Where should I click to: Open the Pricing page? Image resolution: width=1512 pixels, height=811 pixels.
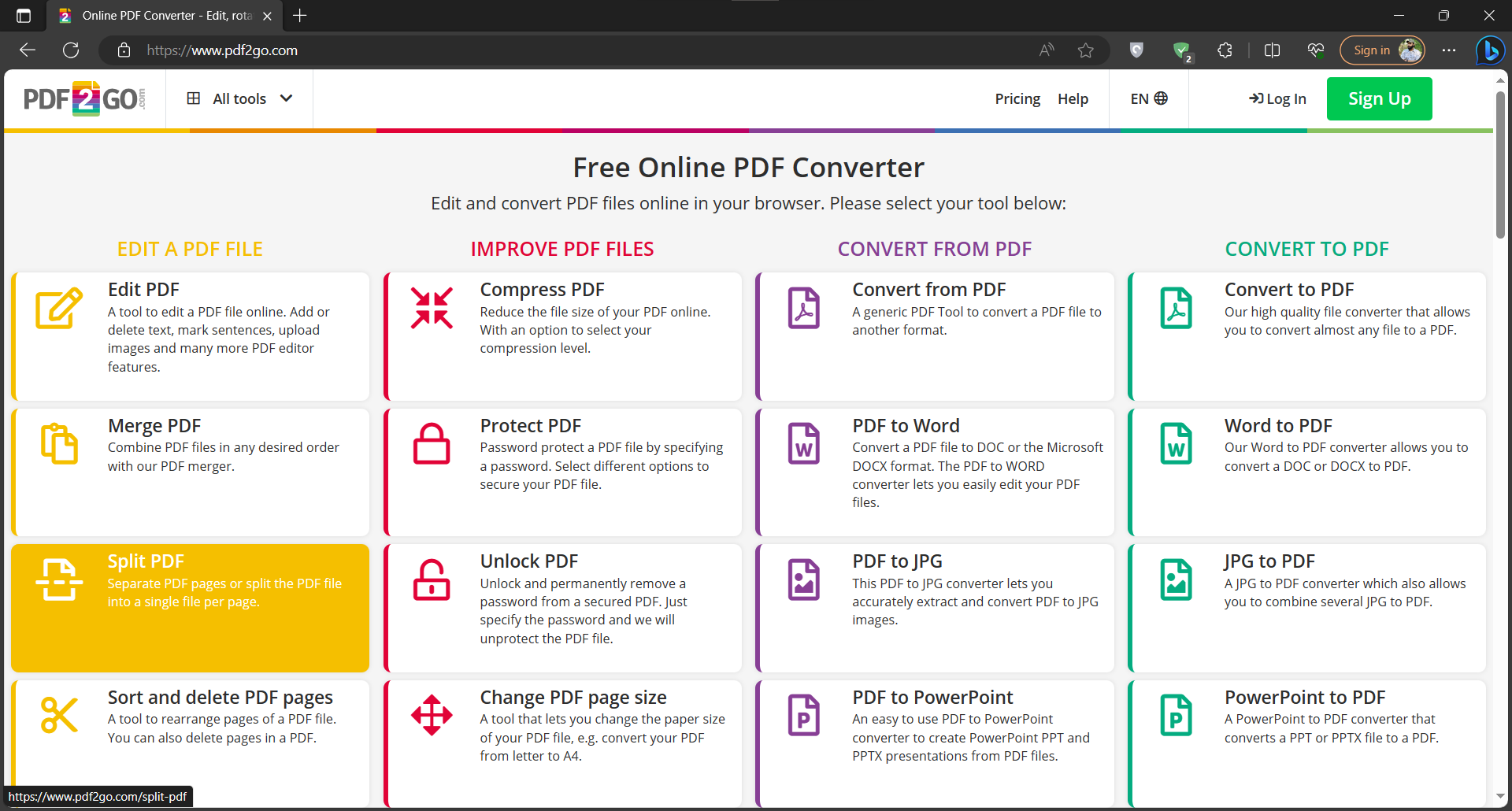tap(1017, 98)
